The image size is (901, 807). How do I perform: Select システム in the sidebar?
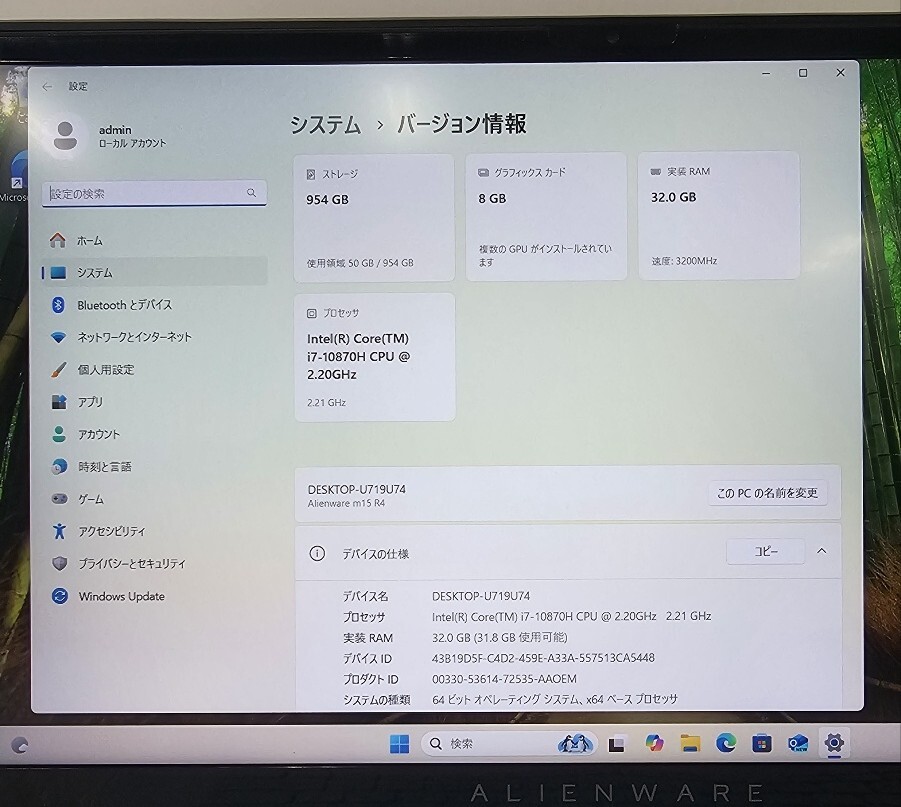pyautogui.click(x=154, y=272)
